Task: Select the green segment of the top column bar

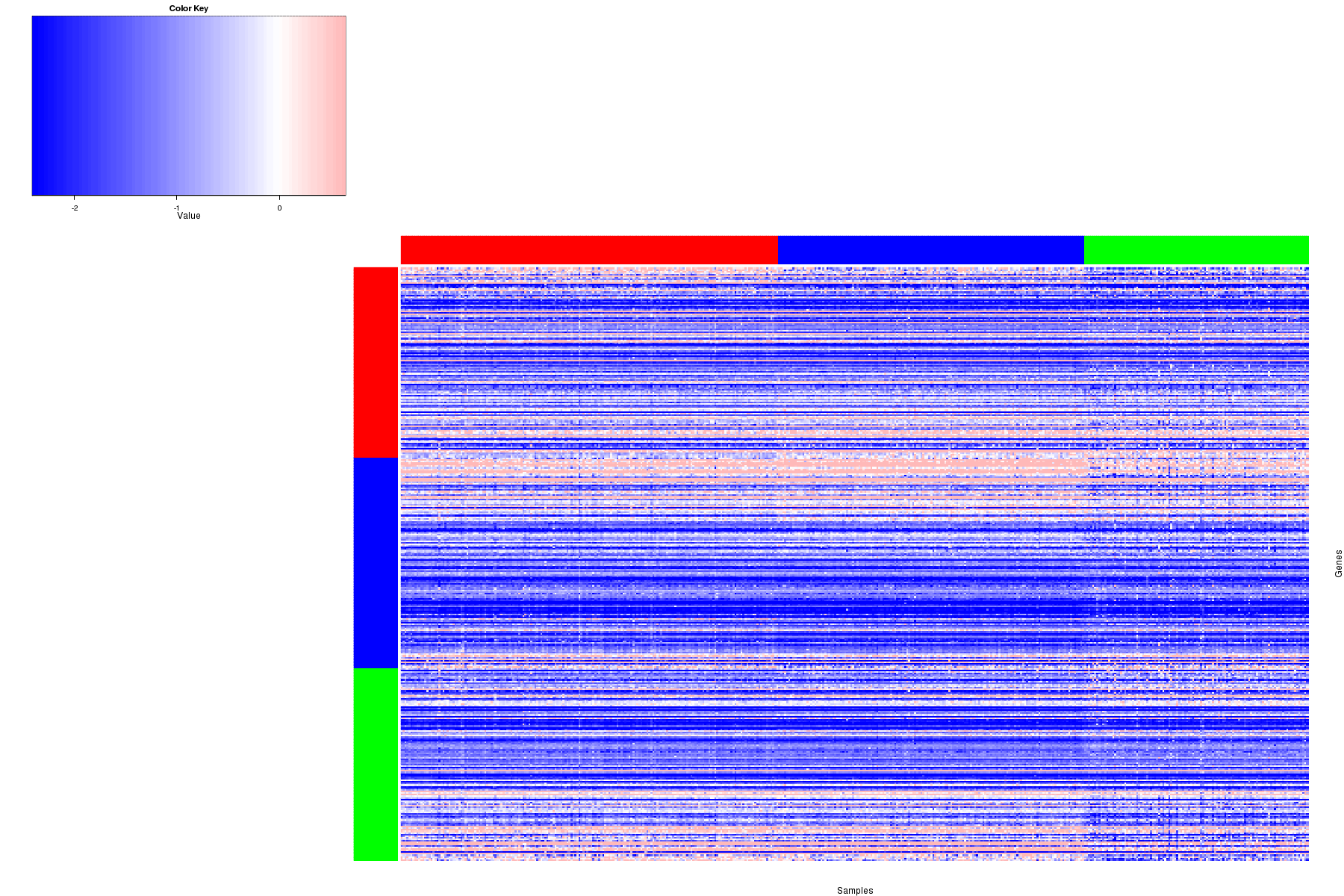Action: pyautogui.click(x=1195, y=250)
